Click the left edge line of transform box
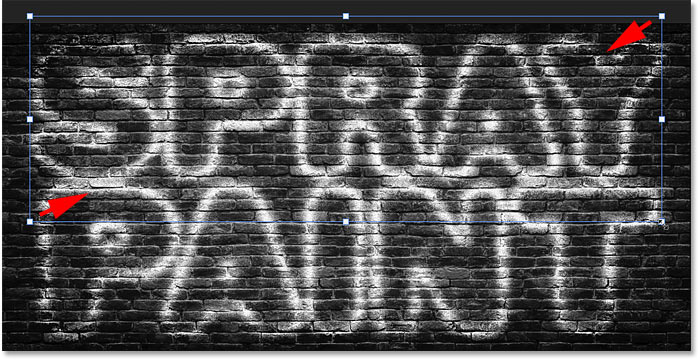 click(30, 67)
